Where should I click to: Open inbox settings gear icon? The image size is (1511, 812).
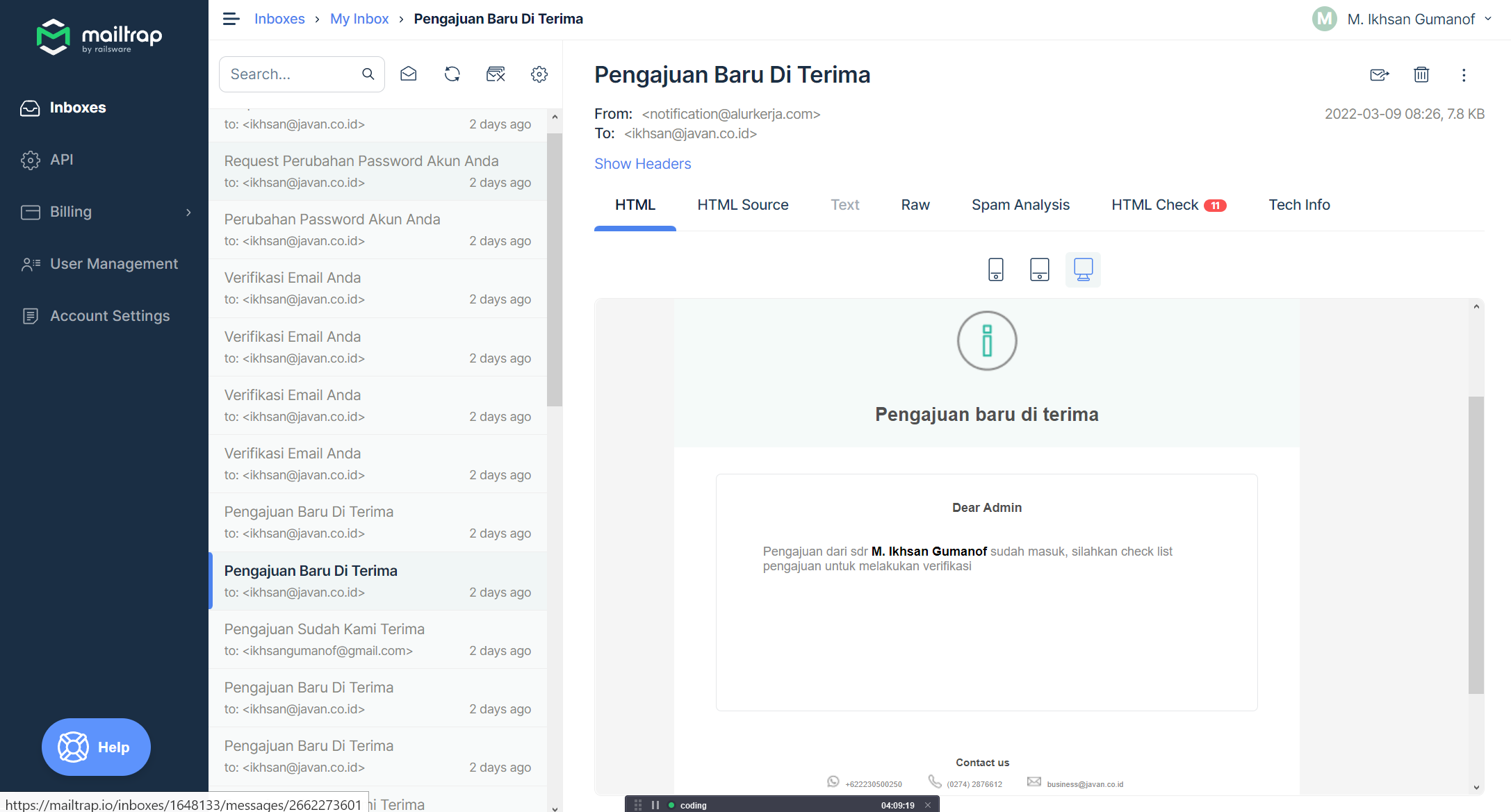539,74
